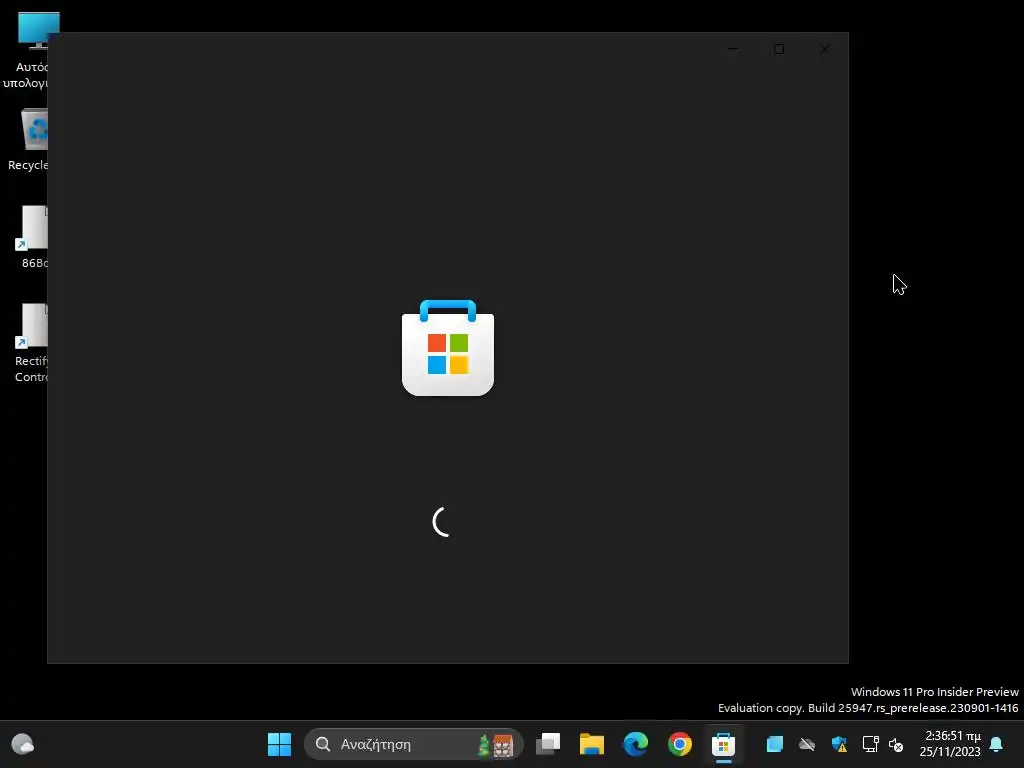Open the Windows Security shield tray icon
The width and height of the screenshot is (1024, 768).
839,744
